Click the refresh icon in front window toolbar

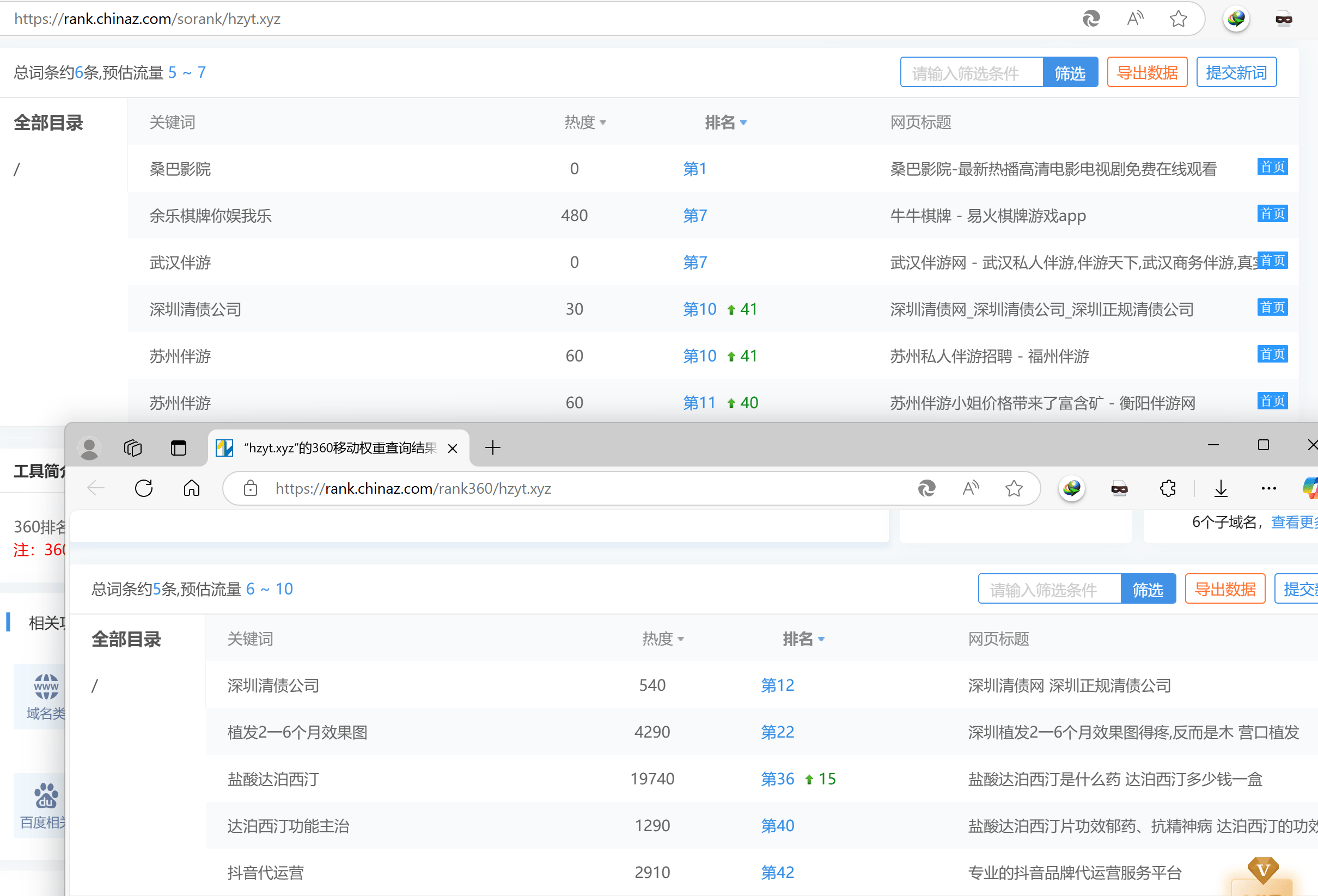point(144,488)
